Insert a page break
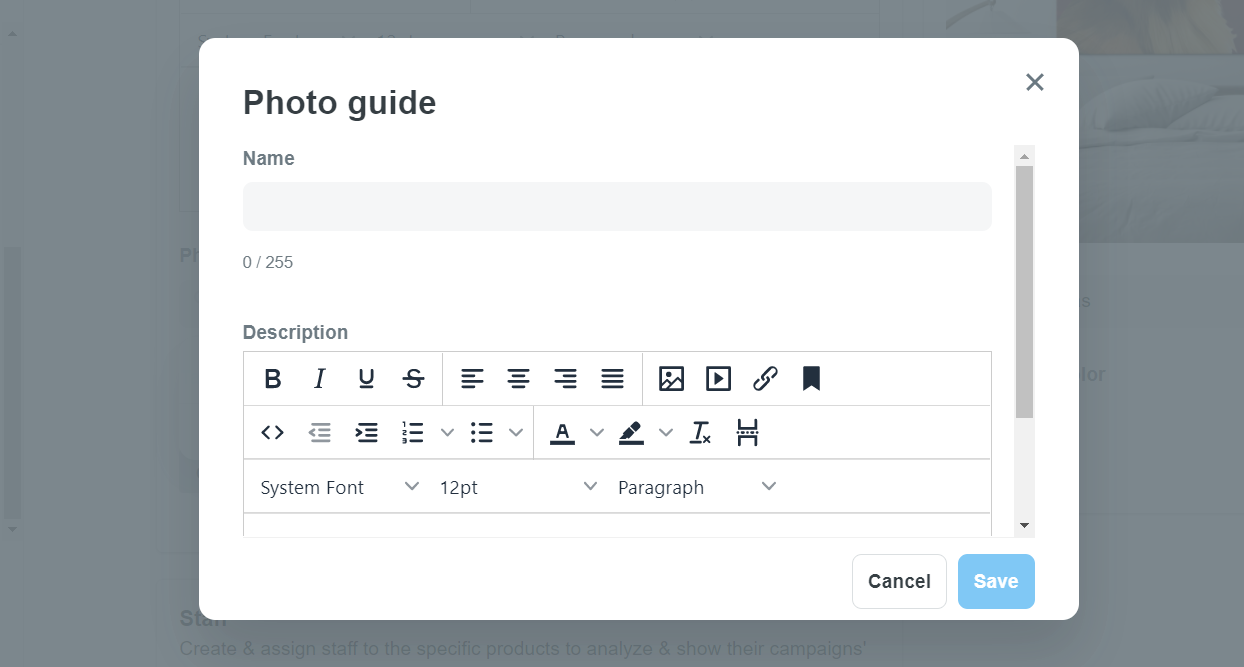 tap(748, 433)
